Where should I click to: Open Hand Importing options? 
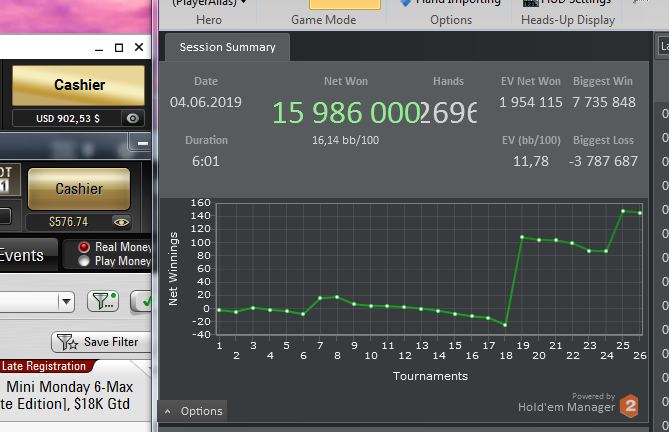(x=451, y=3)
